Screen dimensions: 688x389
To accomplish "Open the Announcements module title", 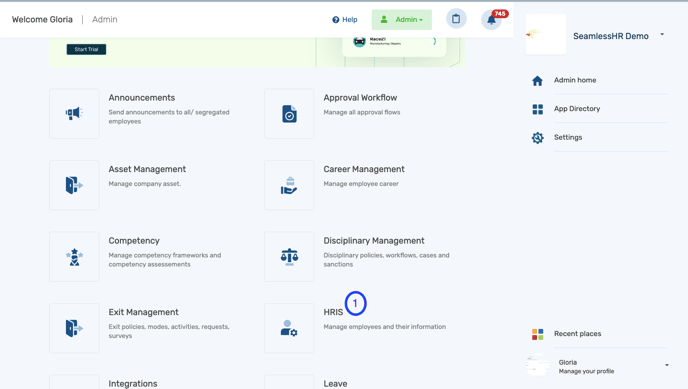I will pos(142,98).
